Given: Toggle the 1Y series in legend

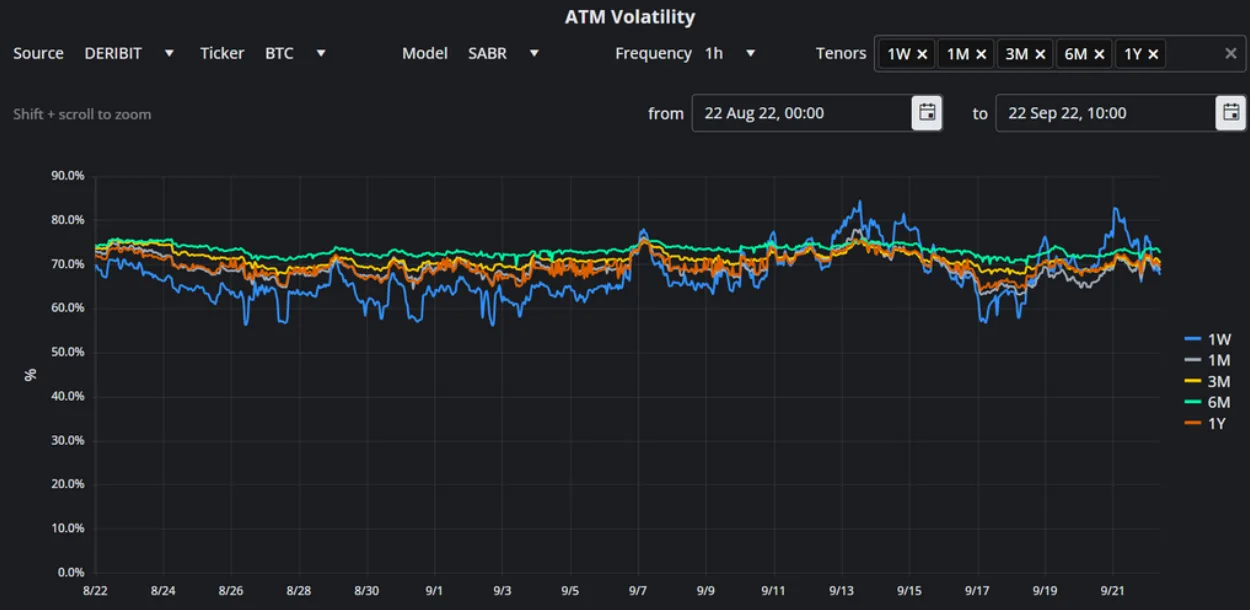Looking at the screenshot, I should (1205, 423).
